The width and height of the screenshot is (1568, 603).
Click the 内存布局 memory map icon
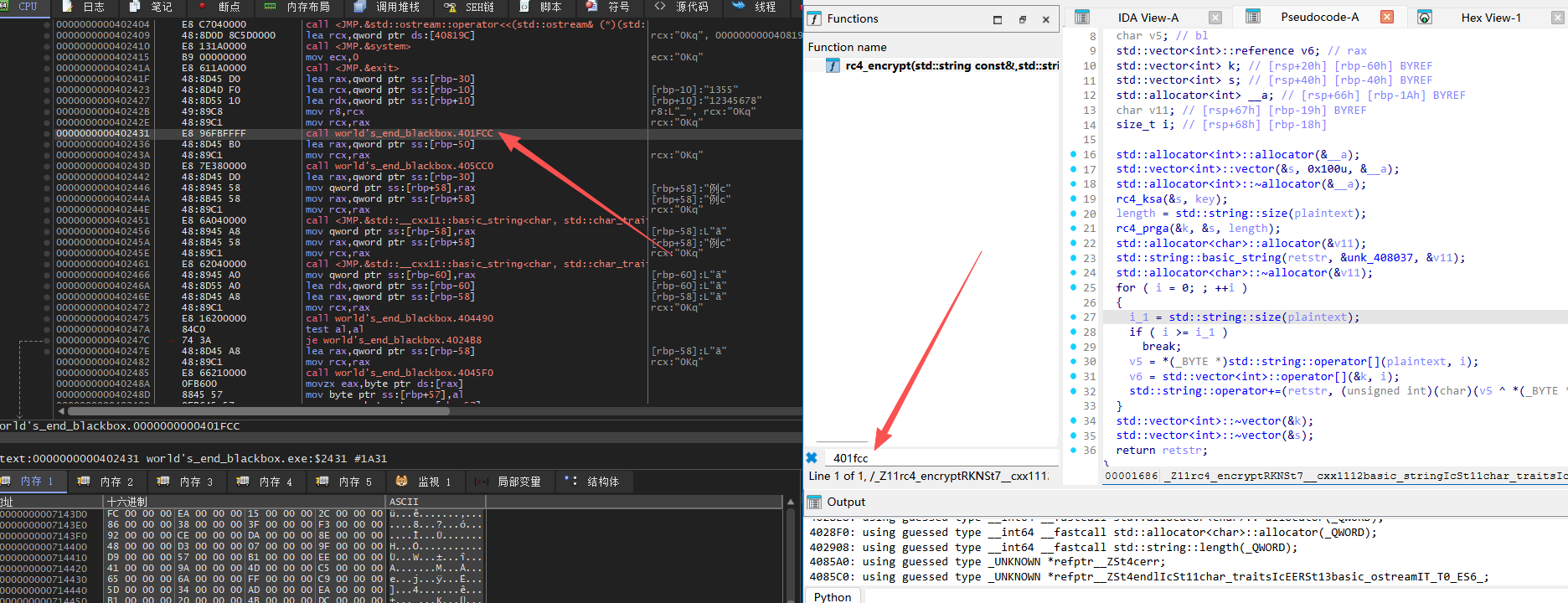(271, 6)
